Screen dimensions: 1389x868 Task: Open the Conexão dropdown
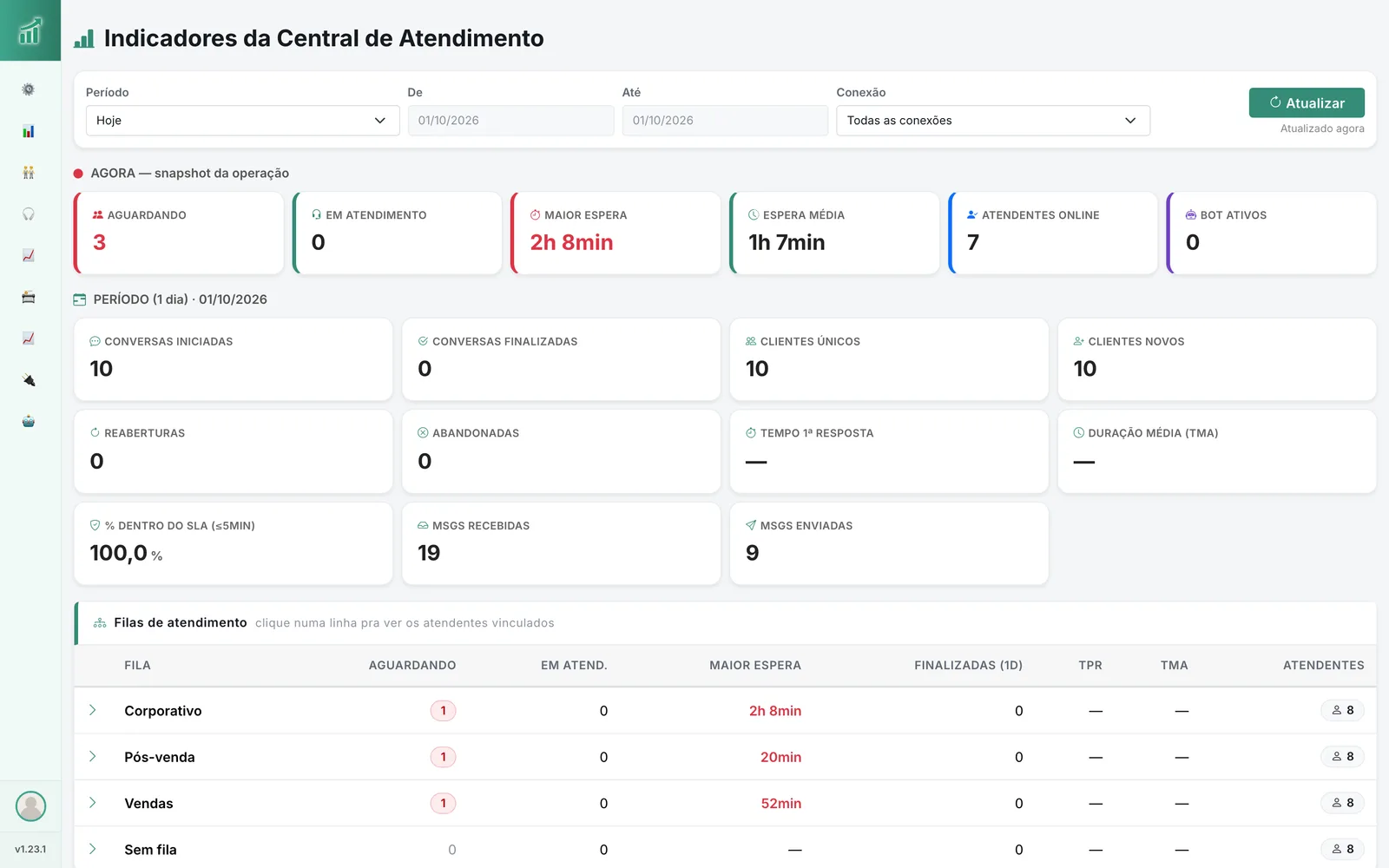[993, 121]
